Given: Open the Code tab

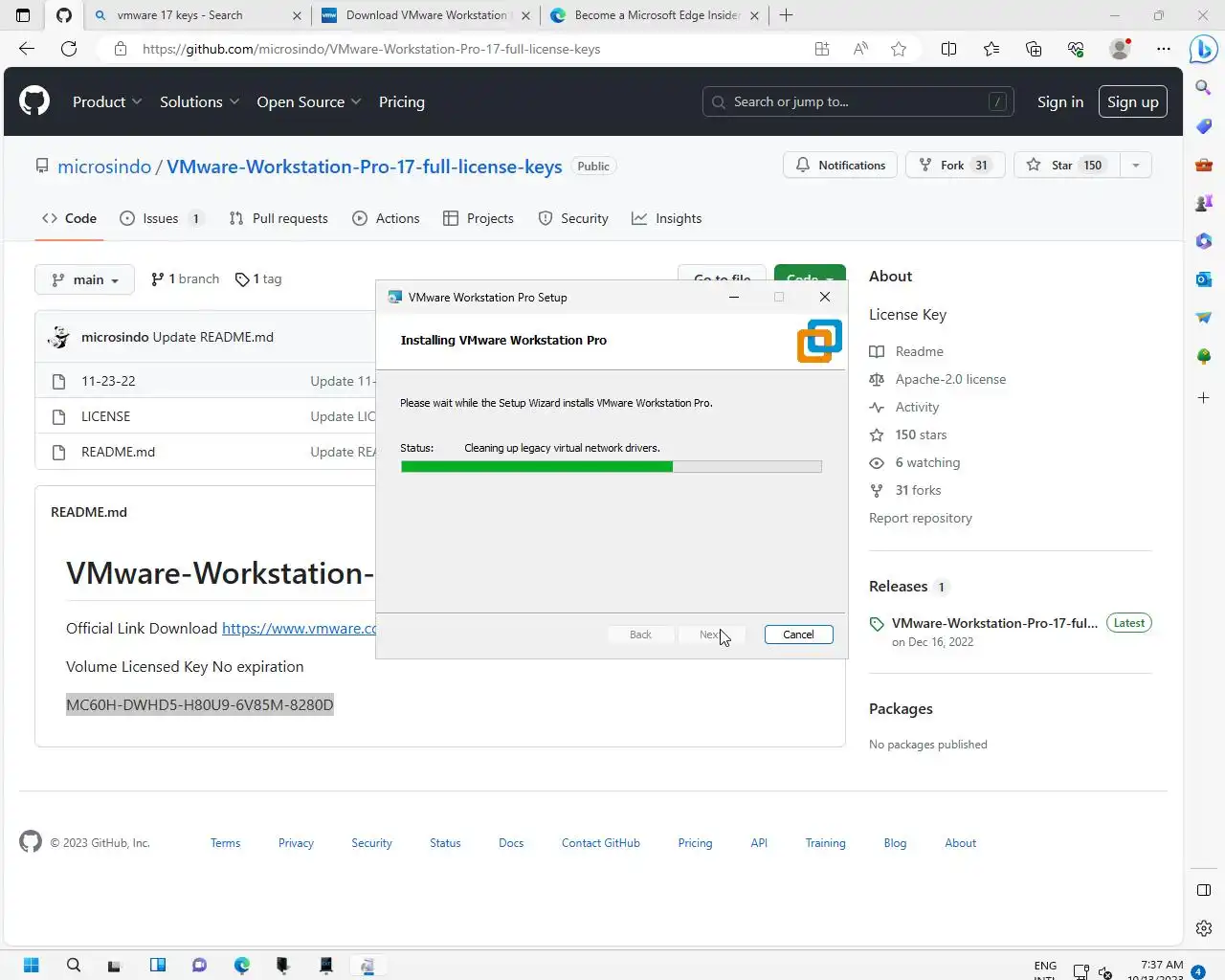Looking at the screenshot, I should (69, 218).
